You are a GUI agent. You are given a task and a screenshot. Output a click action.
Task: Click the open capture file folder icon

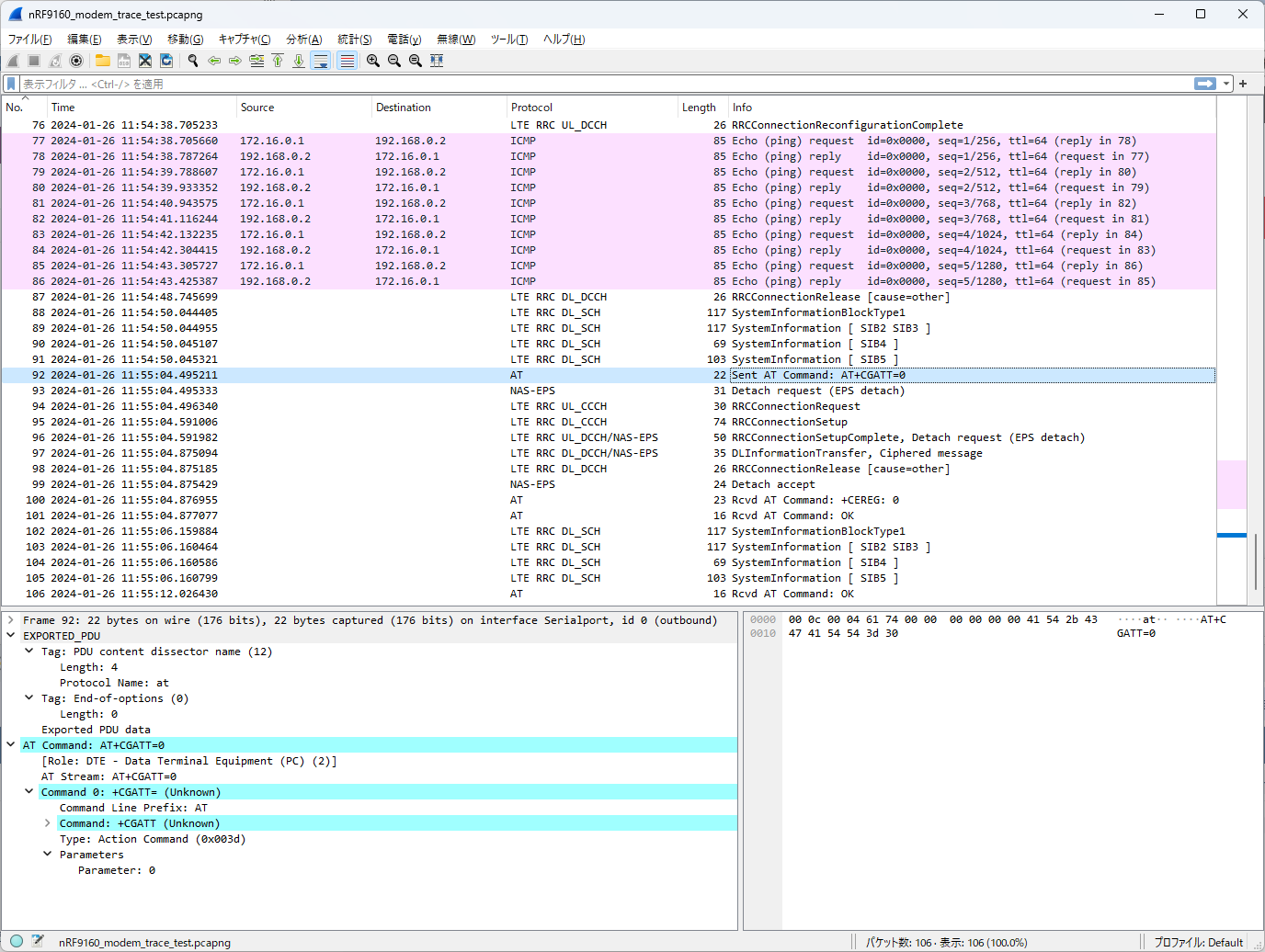click(103, 61)
